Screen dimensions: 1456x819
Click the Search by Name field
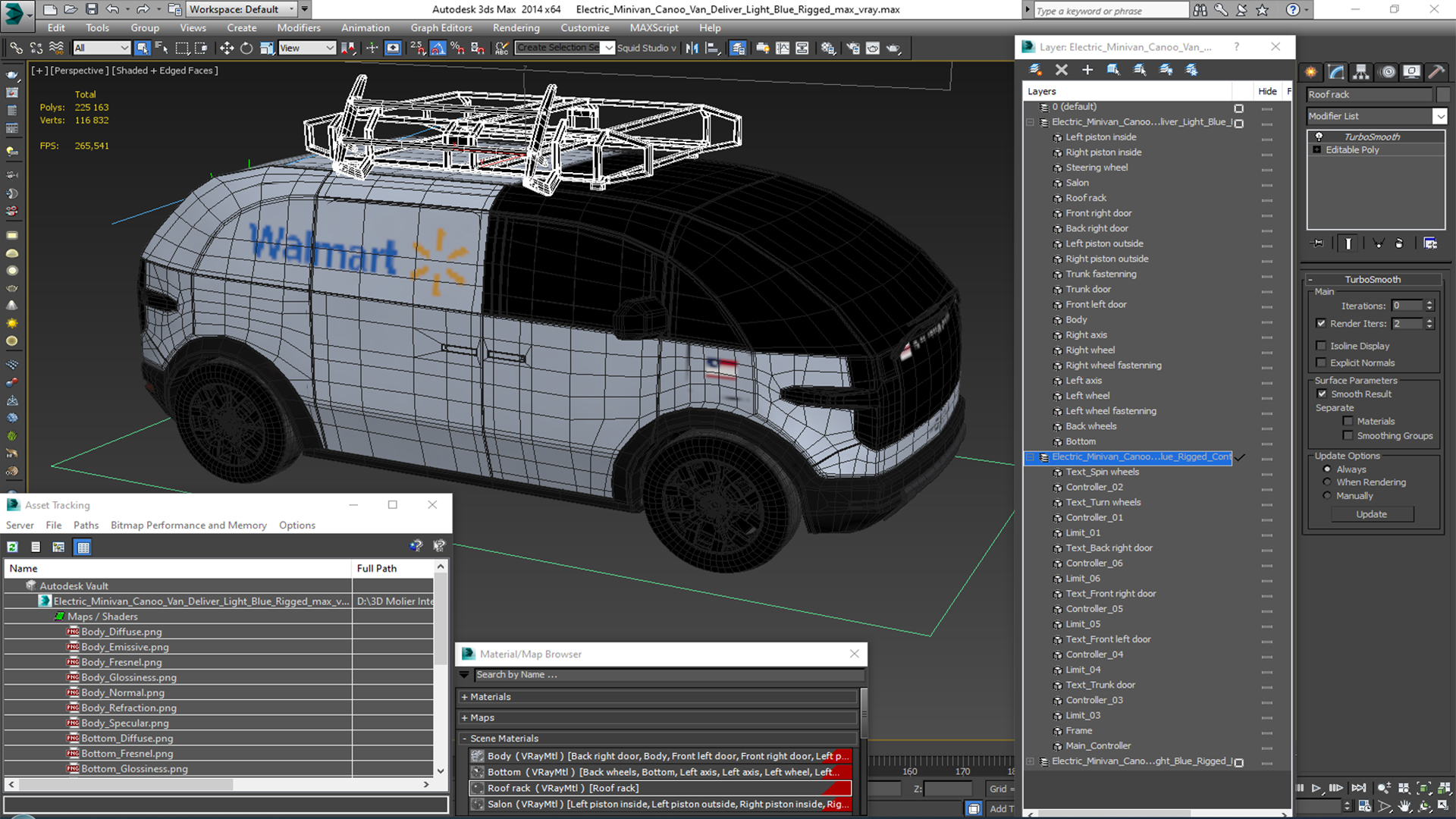pos(669,675)
